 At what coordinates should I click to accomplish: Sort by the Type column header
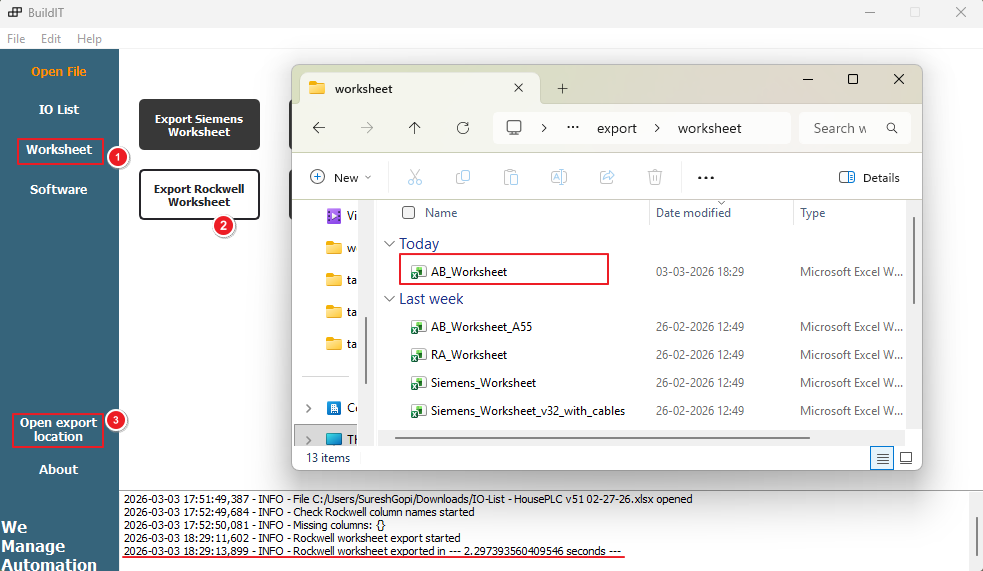coord(812,212)
